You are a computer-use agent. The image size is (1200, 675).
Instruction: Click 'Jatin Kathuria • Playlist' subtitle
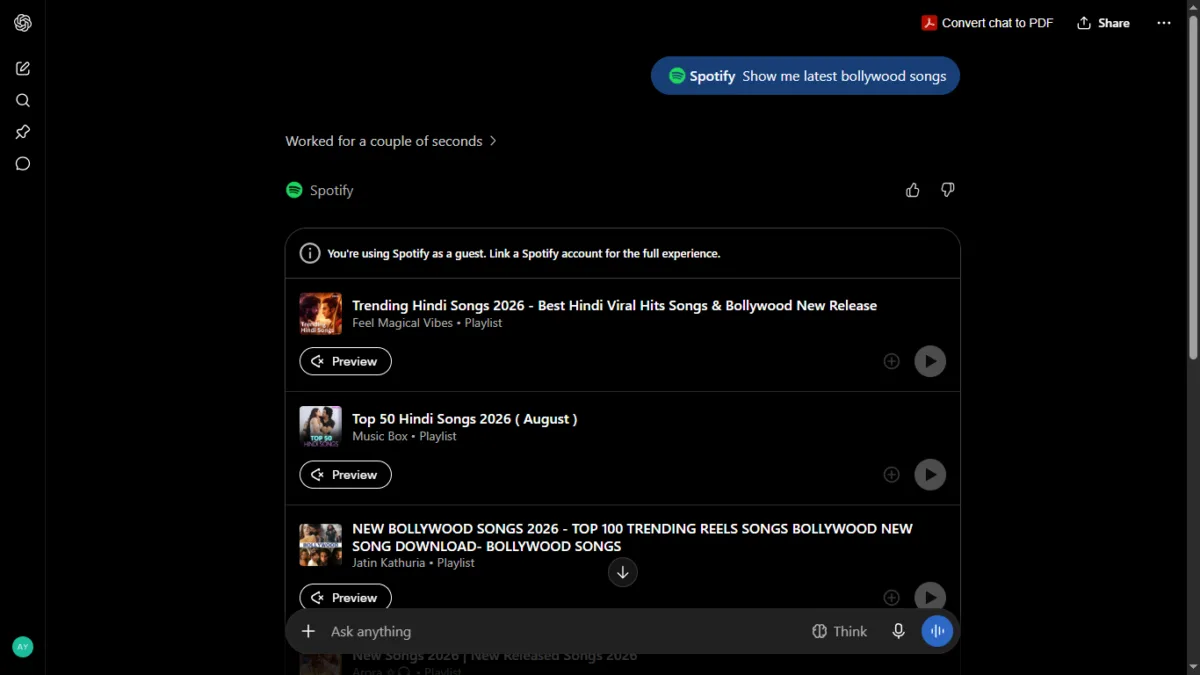point(413,563)
